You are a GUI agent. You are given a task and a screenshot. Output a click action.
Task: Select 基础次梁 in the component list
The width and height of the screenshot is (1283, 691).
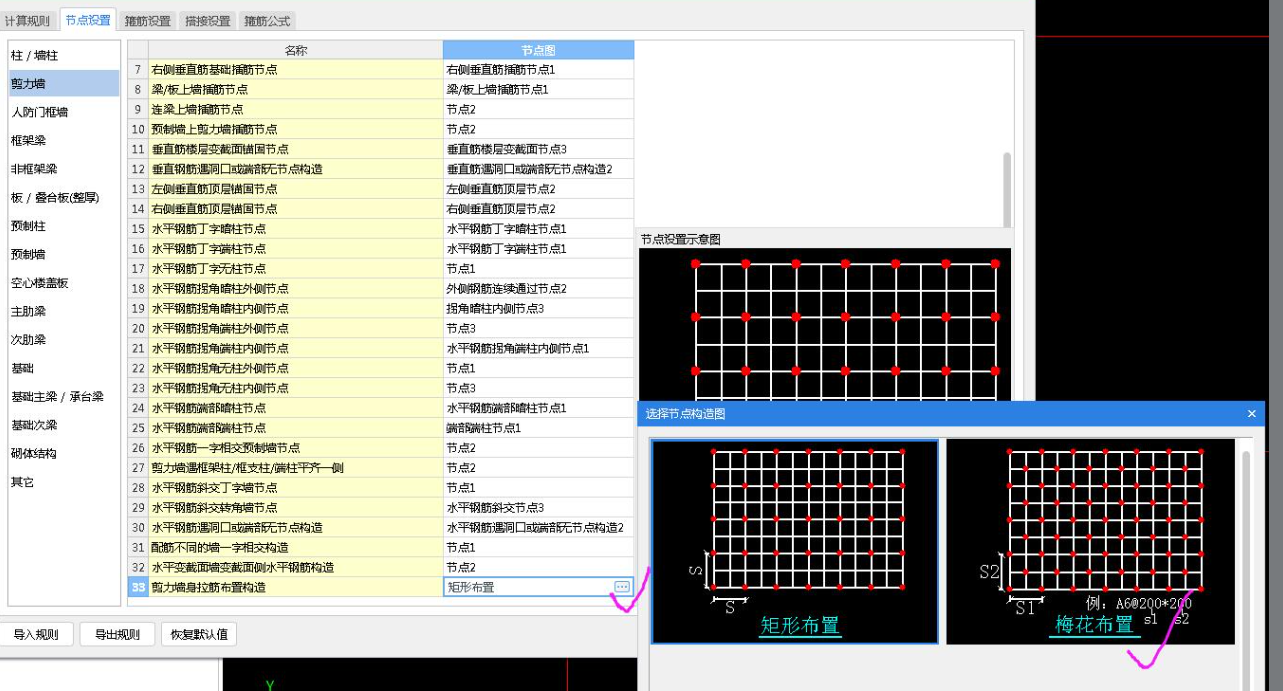(x=64, y=424)
